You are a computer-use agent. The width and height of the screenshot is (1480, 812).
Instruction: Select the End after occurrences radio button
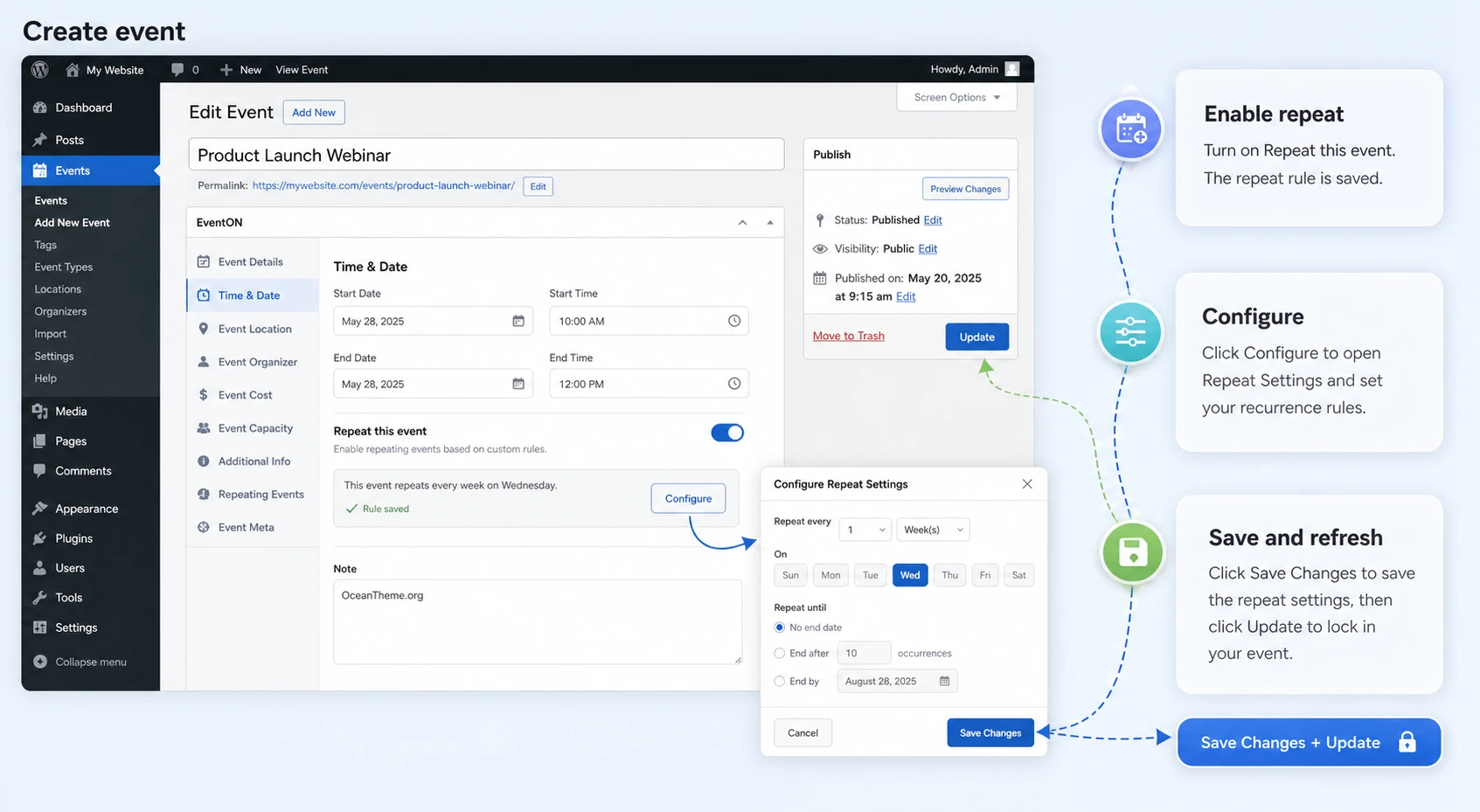[x=780, y=653]
